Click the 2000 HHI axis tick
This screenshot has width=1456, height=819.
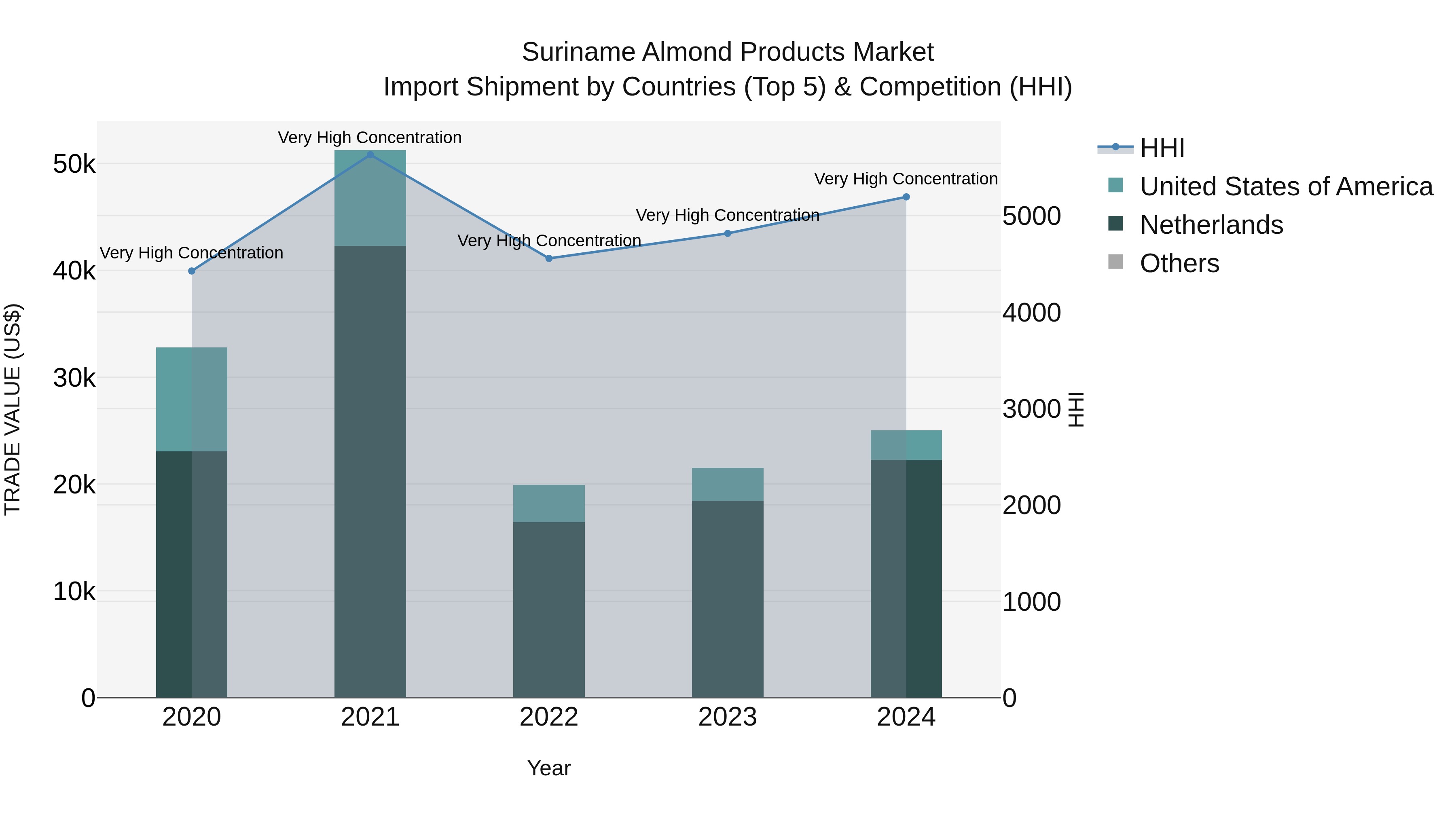(1032, 505)
